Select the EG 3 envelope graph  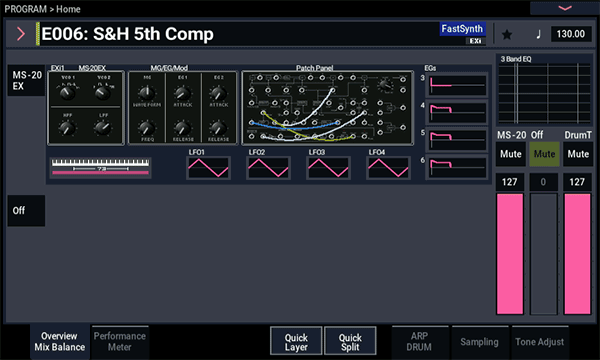pos(458,85)
